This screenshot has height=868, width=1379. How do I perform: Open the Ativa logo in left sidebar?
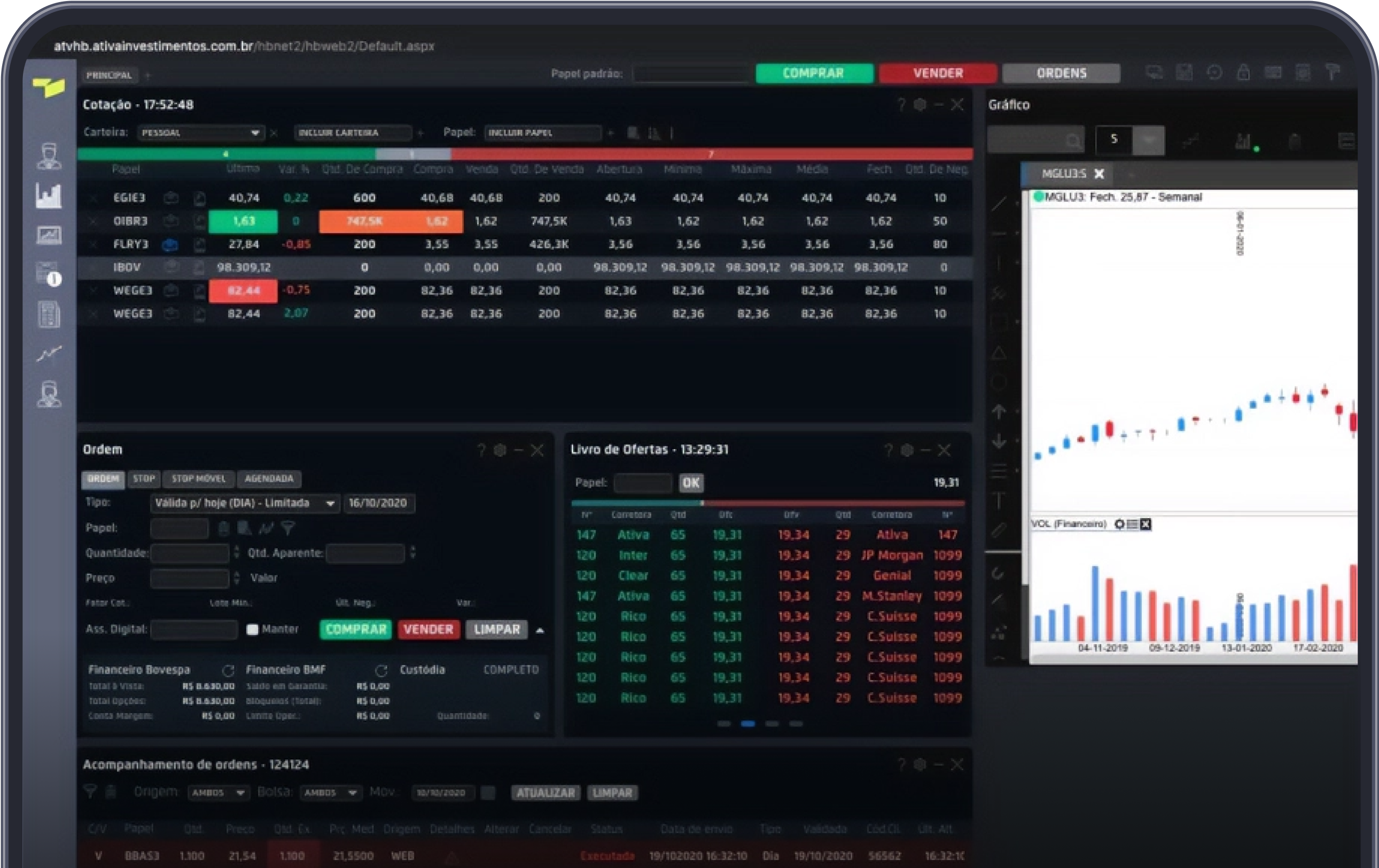coord(49,87)
